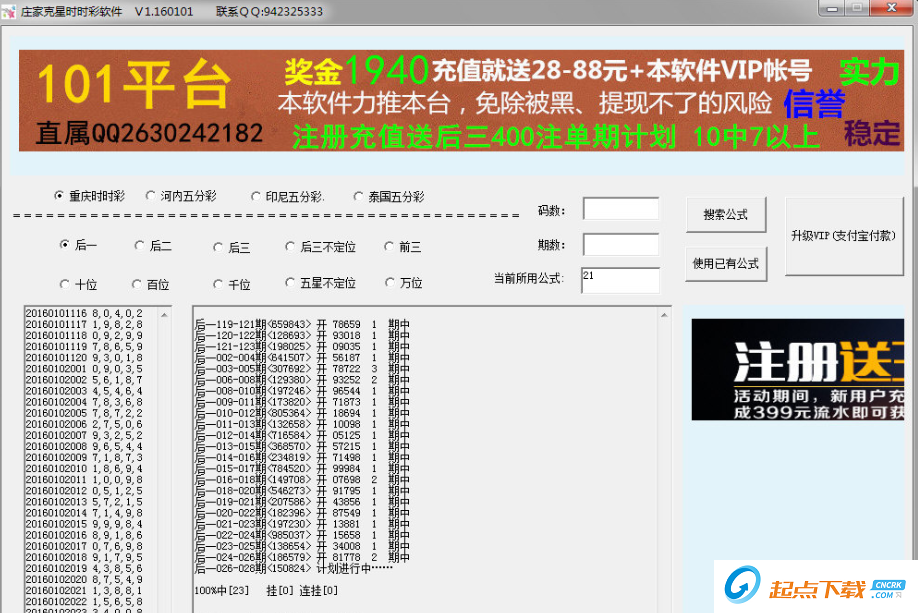This screenshot has height=613, width=918.
Task: Select the 河内五分彩 radio option
Action: pos(181,196)
